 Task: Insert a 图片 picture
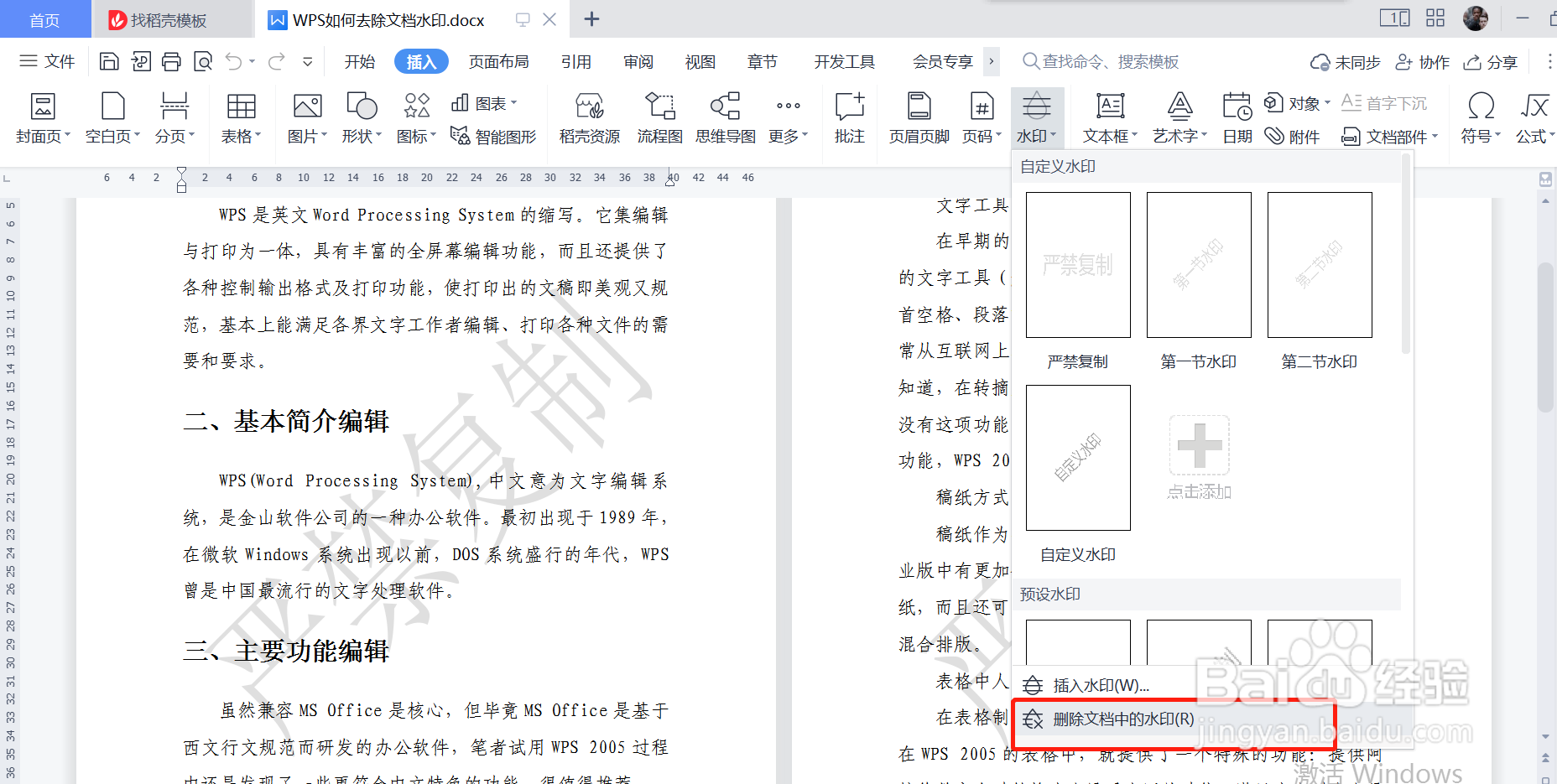coord(307,118)
